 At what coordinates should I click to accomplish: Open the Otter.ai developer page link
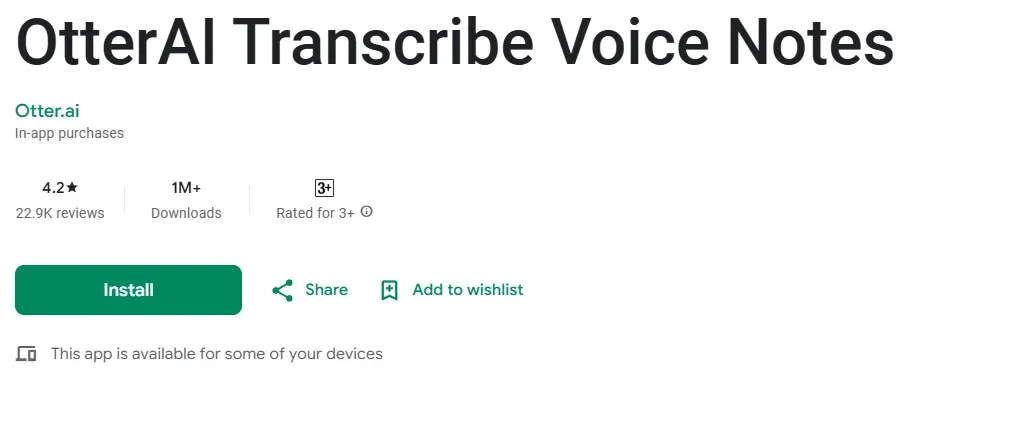pos(47,111)
